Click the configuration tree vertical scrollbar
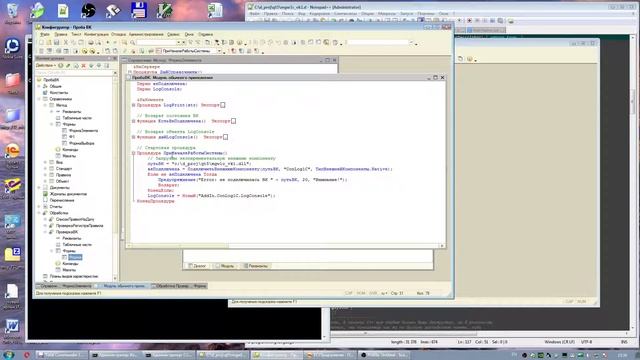Viewport: 640px width, 360px height. 115,176
